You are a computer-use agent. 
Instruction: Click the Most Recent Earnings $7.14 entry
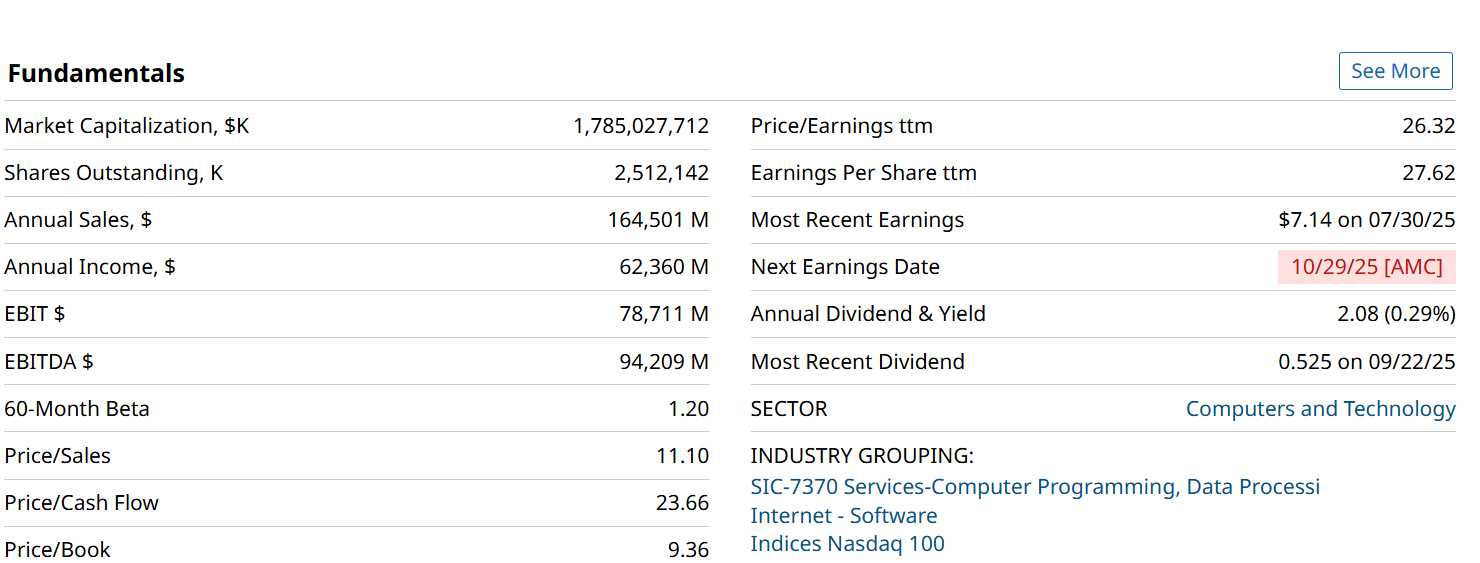tap(1366, 220)
